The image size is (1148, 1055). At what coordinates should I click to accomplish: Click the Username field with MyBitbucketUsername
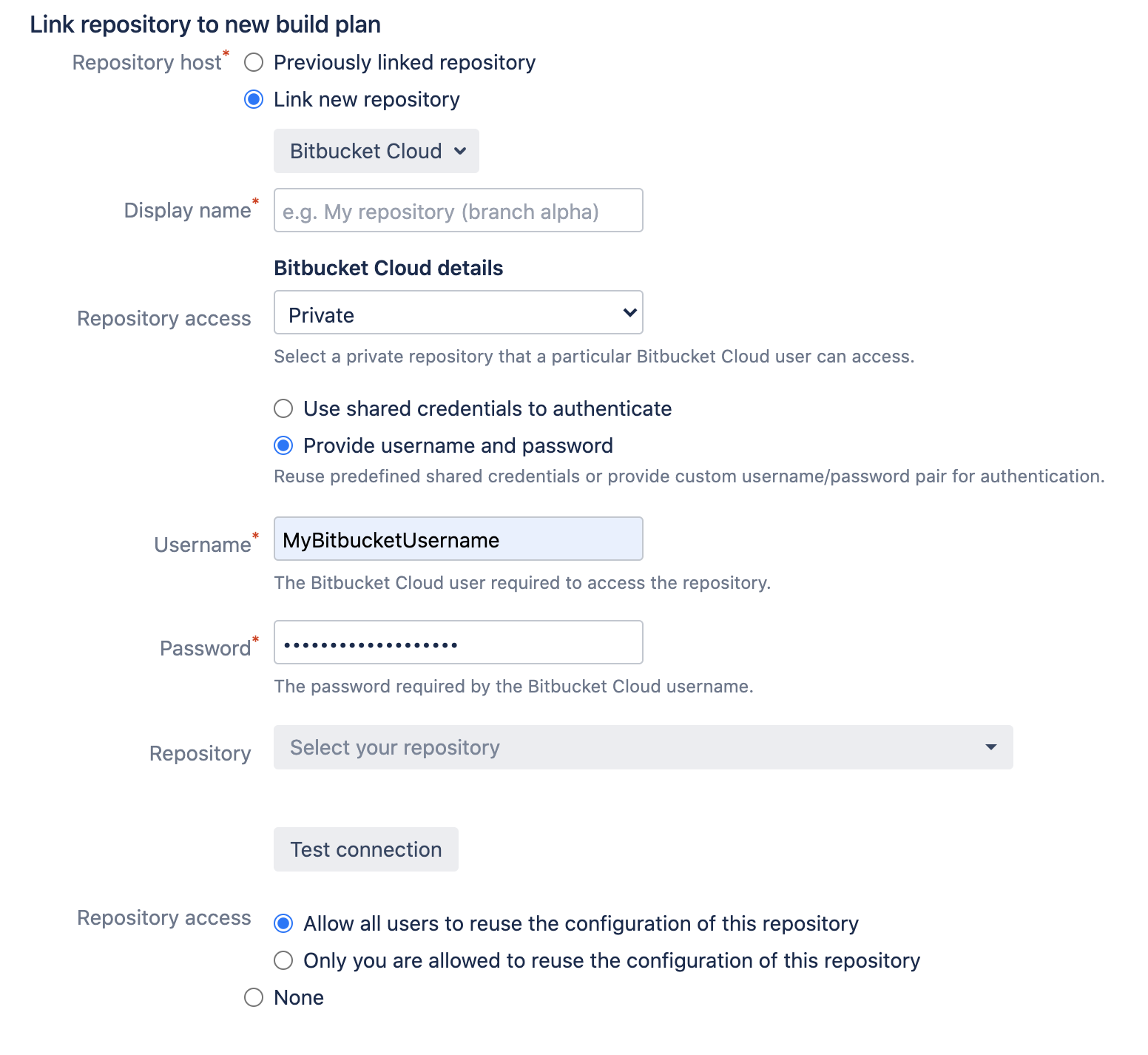pyautogui.click(x=458, y=539)
